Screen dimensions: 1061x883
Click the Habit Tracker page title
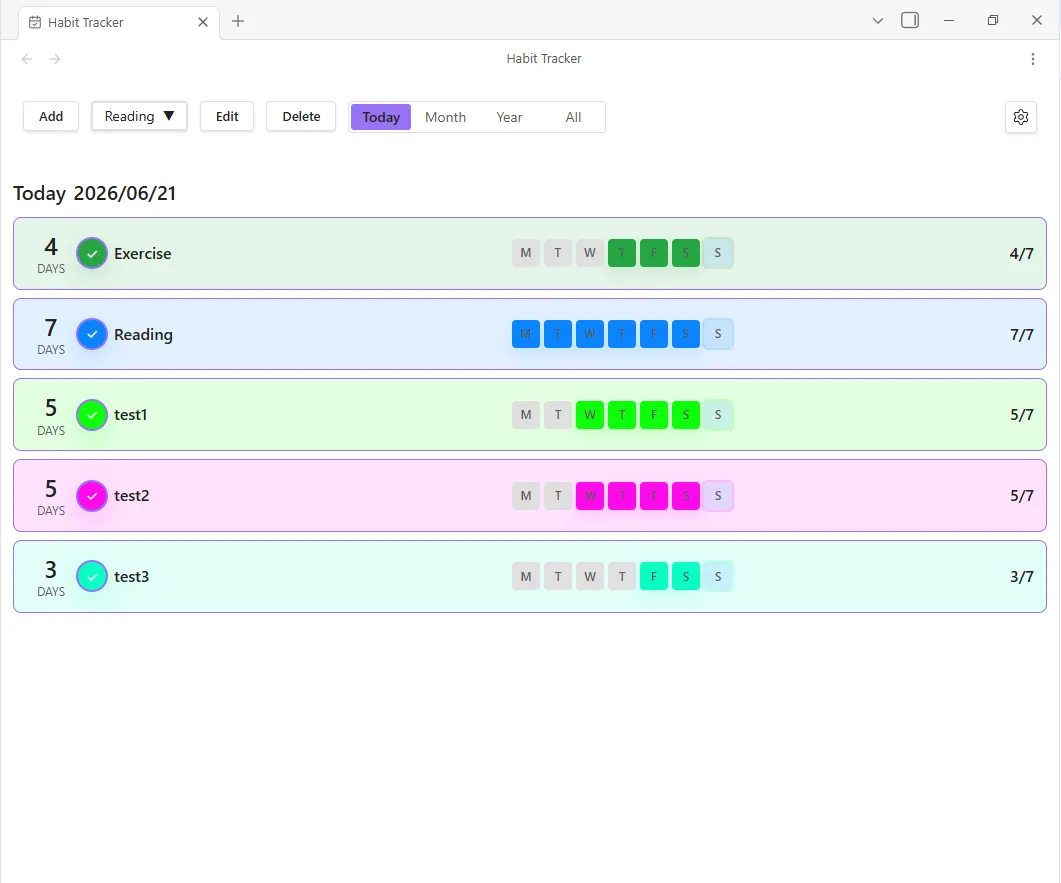(x=544, y=59)
